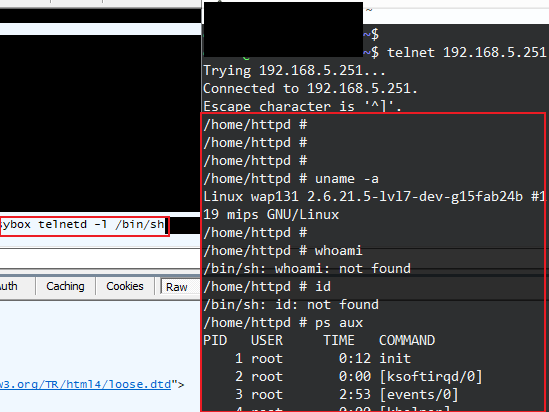Image resolution: width=549 pixels, height=412 pixels.
Task: Click the 'init' process row
Action: [323, 358]
